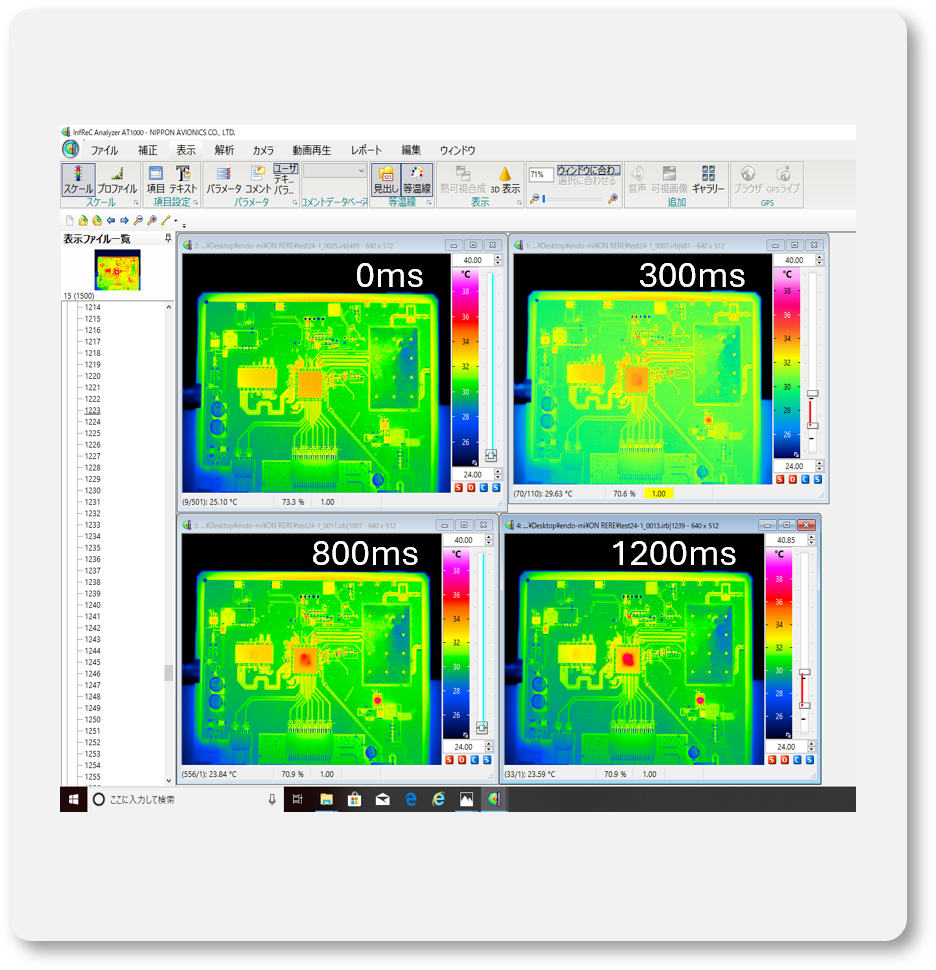Open the 動画再生 video playback menu
Image resolution: width=936 pixels, height=970 pixels.
click(x=312, y=150)
